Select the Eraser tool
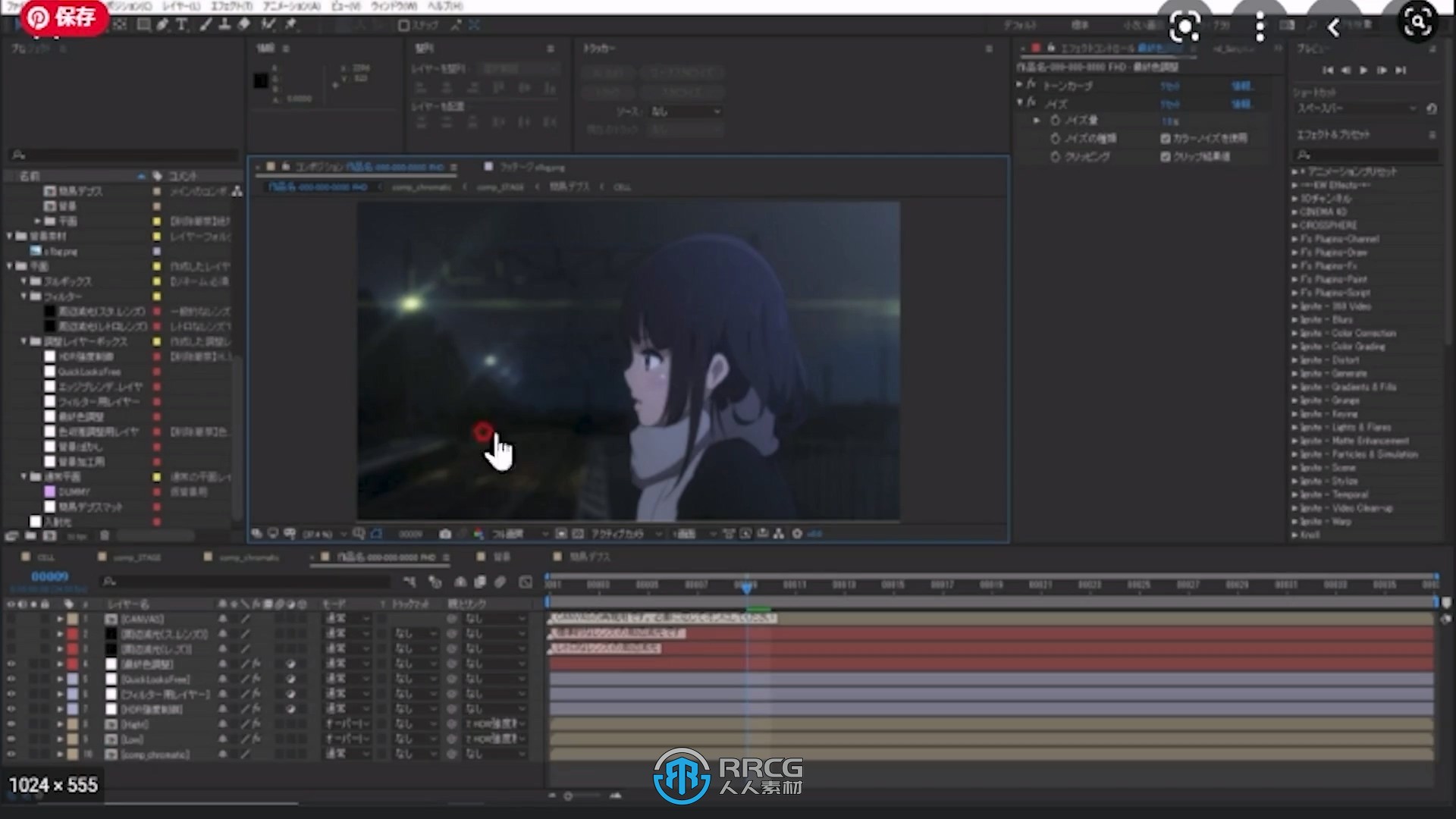1456x819 pixels. [x=243, y=25]
